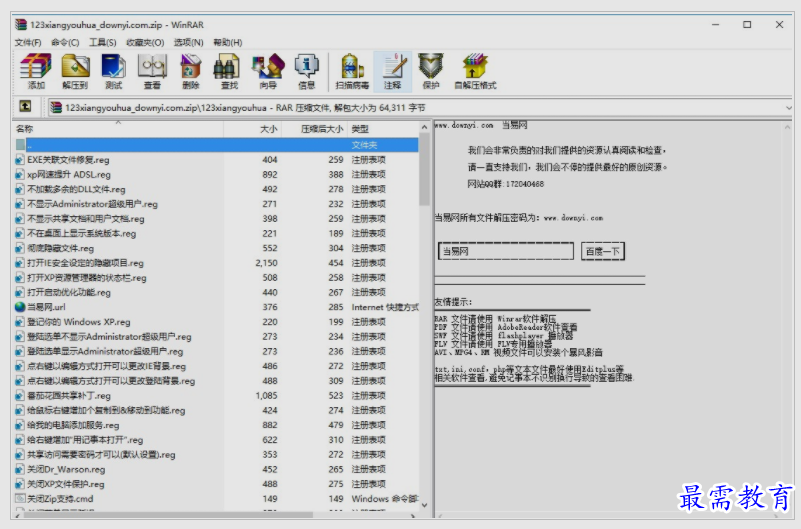Click the comment pane scroll-up arrow
Screen dimensions: 801x529
click(788, 127)
